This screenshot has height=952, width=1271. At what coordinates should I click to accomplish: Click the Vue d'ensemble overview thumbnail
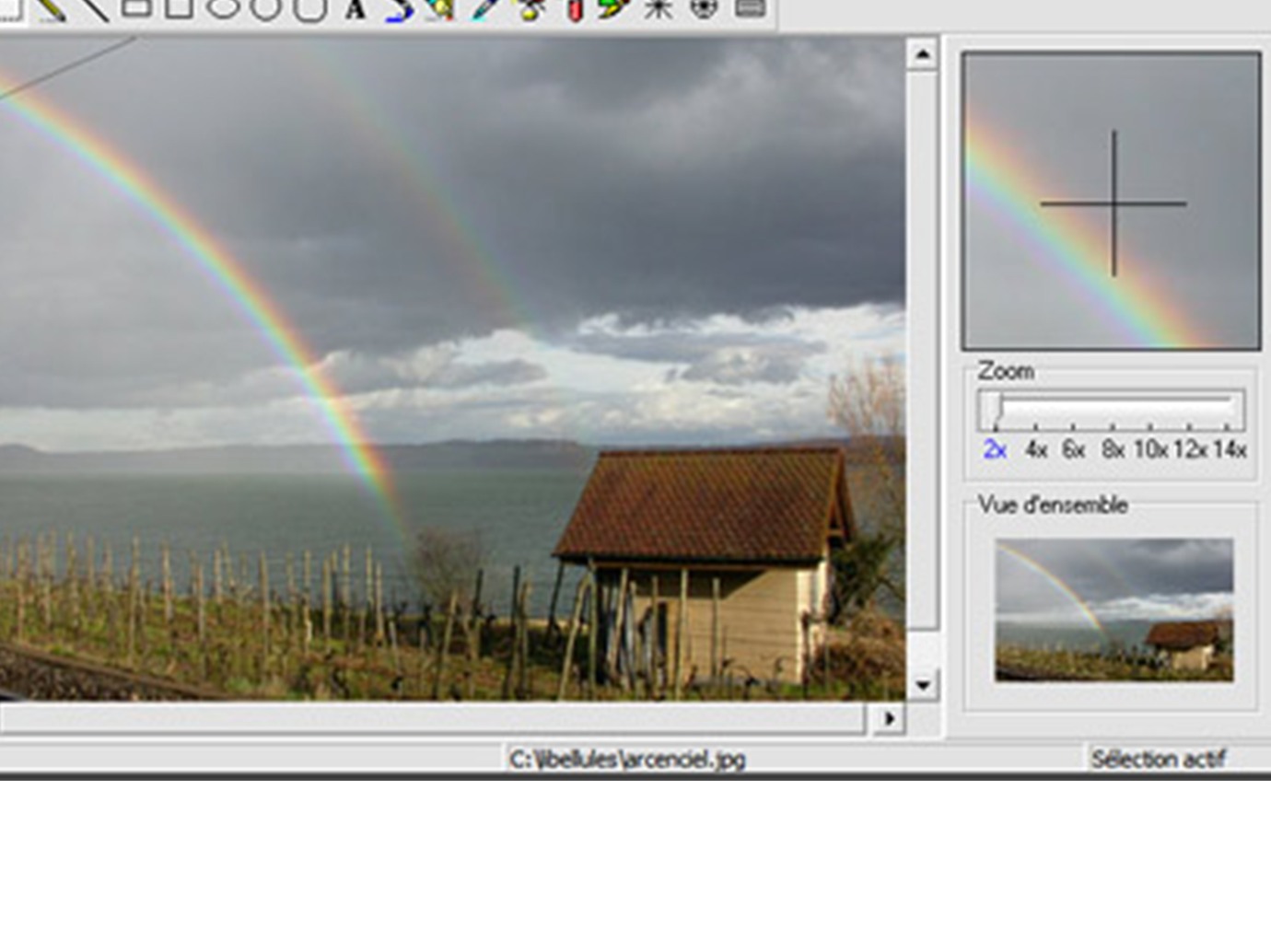(x=1114, y=610)
